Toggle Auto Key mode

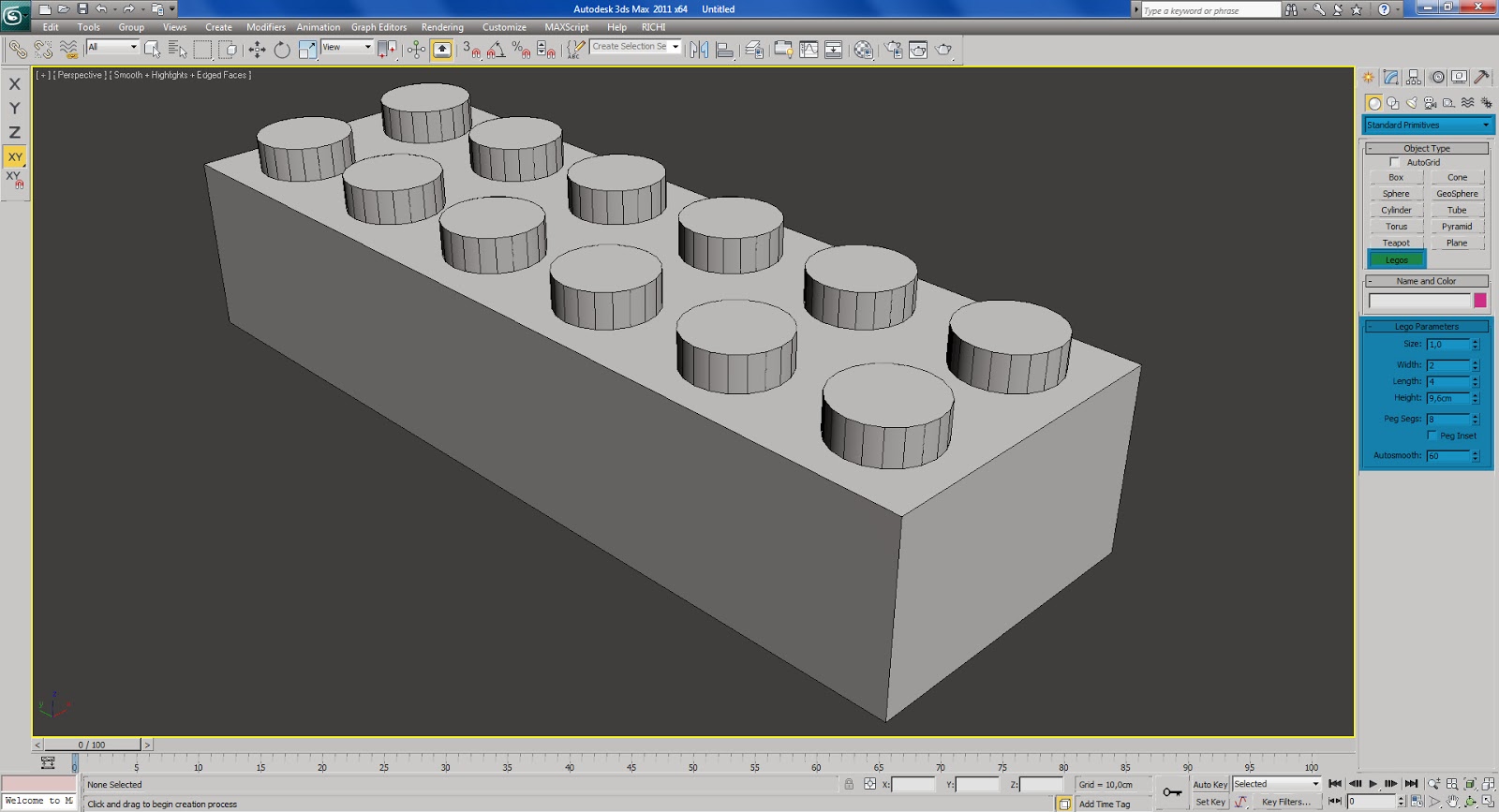click(1210, 785)
